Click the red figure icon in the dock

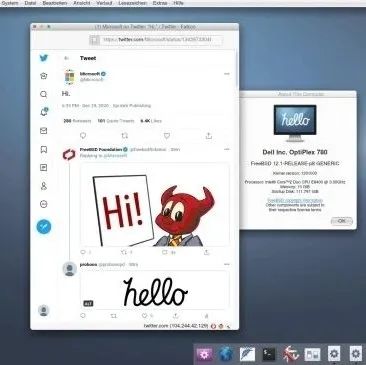[291, 354]
